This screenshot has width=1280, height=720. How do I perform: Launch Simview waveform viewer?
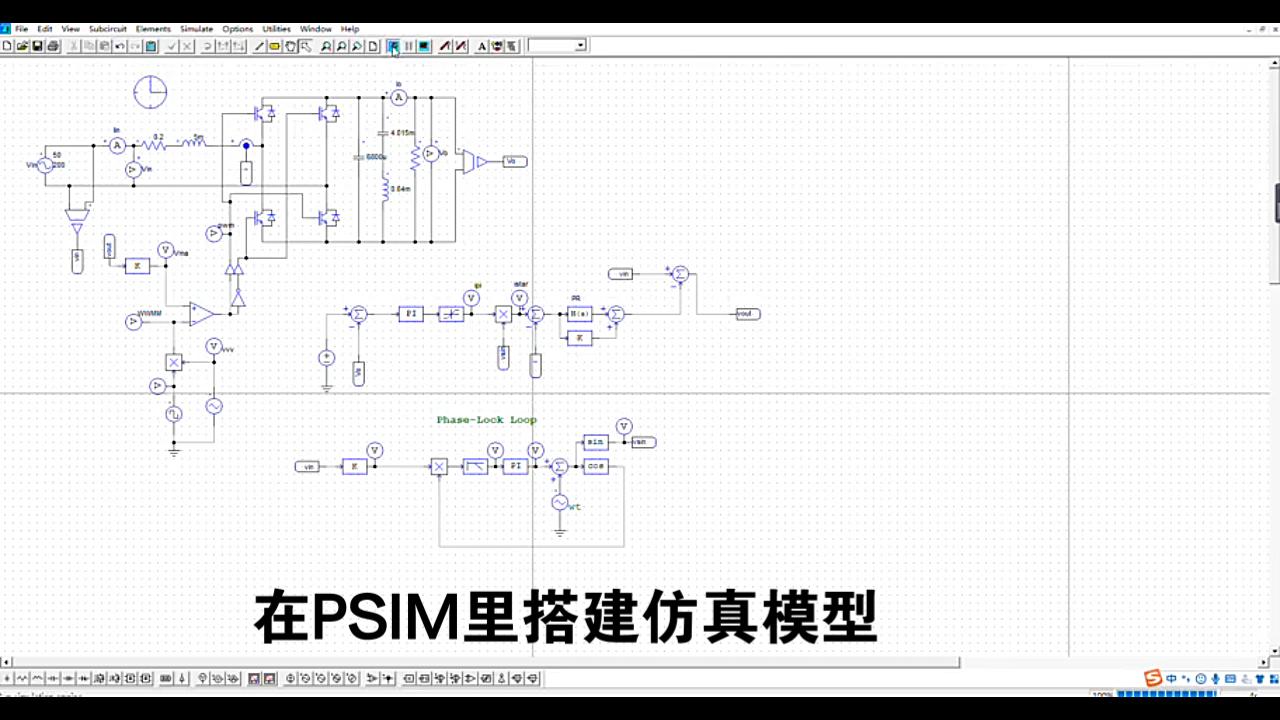[x=424, y=46]
